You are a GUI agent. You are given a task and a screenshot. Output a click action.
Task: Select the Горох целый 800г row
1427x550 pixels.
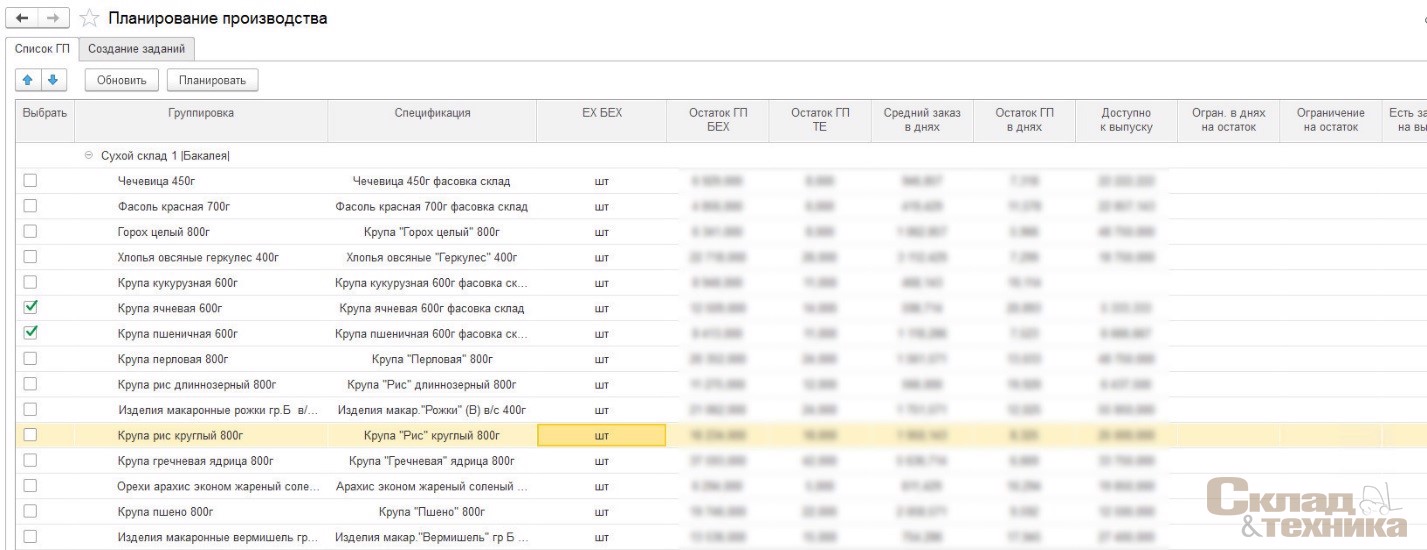click(x=163, y=232)
